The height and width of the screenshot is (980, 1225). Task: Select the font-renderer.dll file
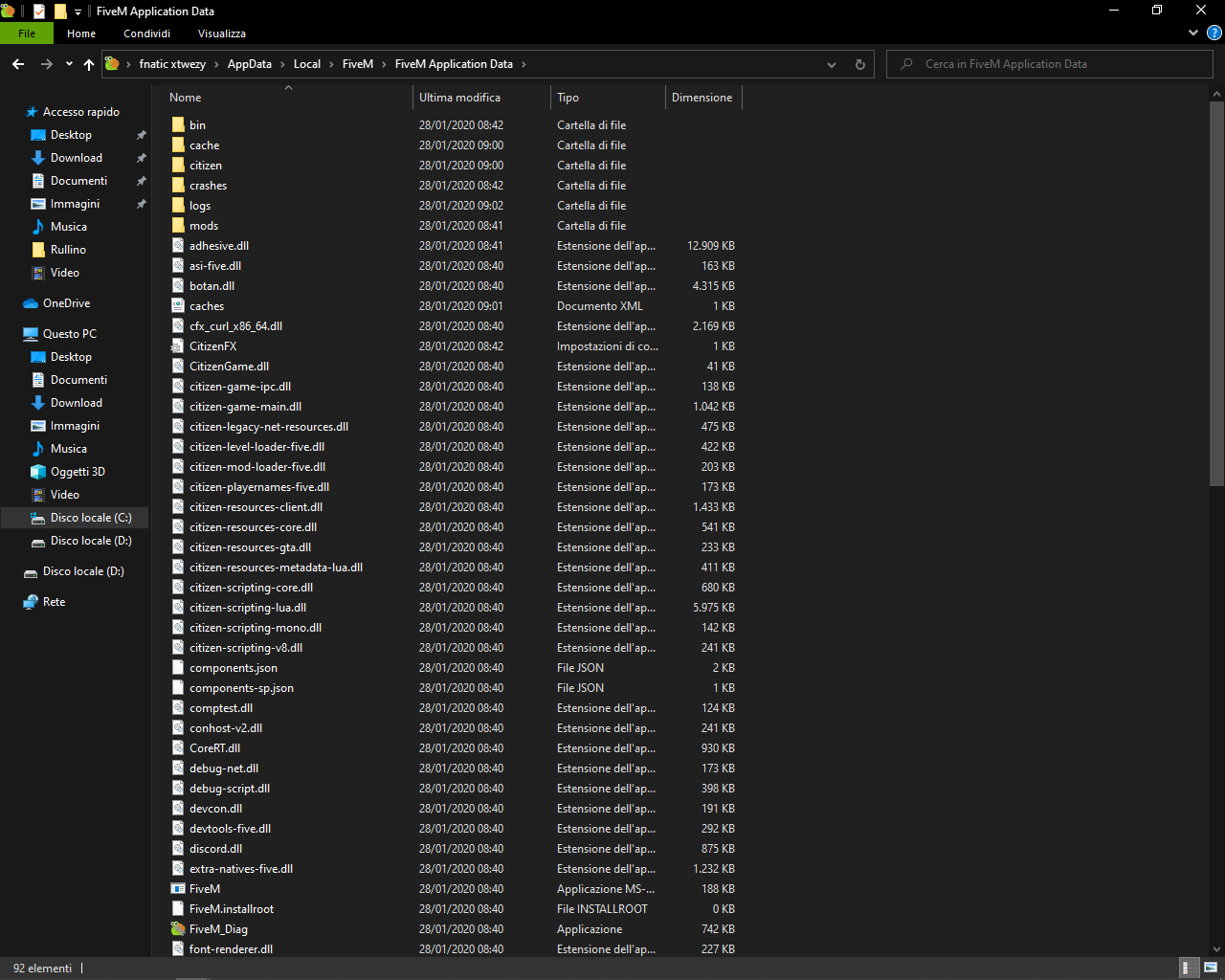[231, 949]
